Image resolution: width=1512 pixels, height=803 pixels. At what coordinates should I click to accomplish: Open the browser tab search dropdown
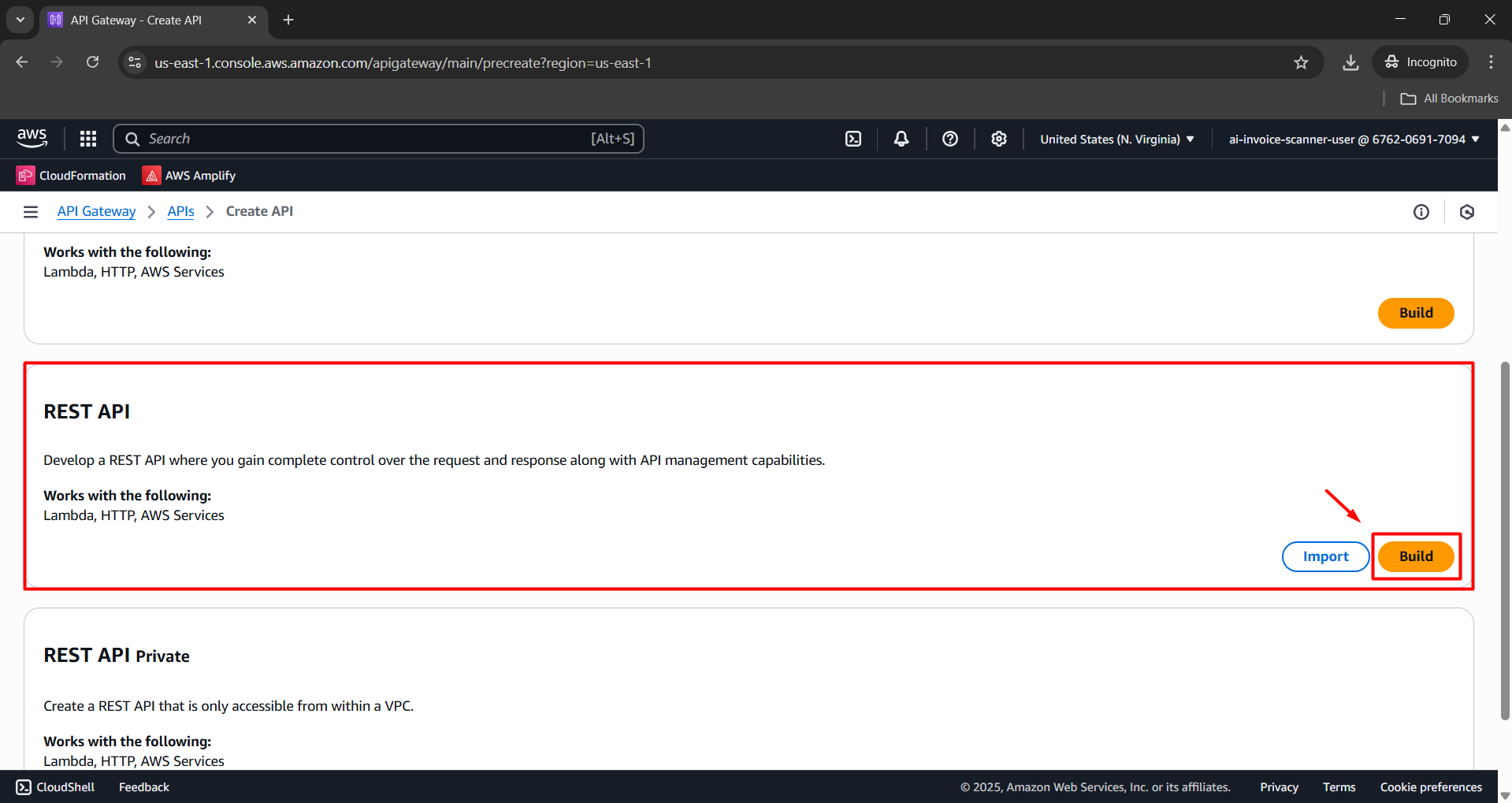click(20, 20)
